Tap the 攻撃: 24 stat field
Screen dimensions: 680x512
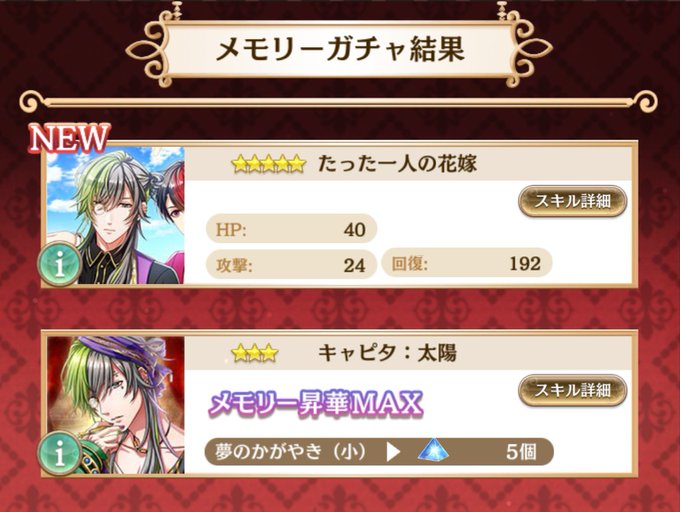291,264
